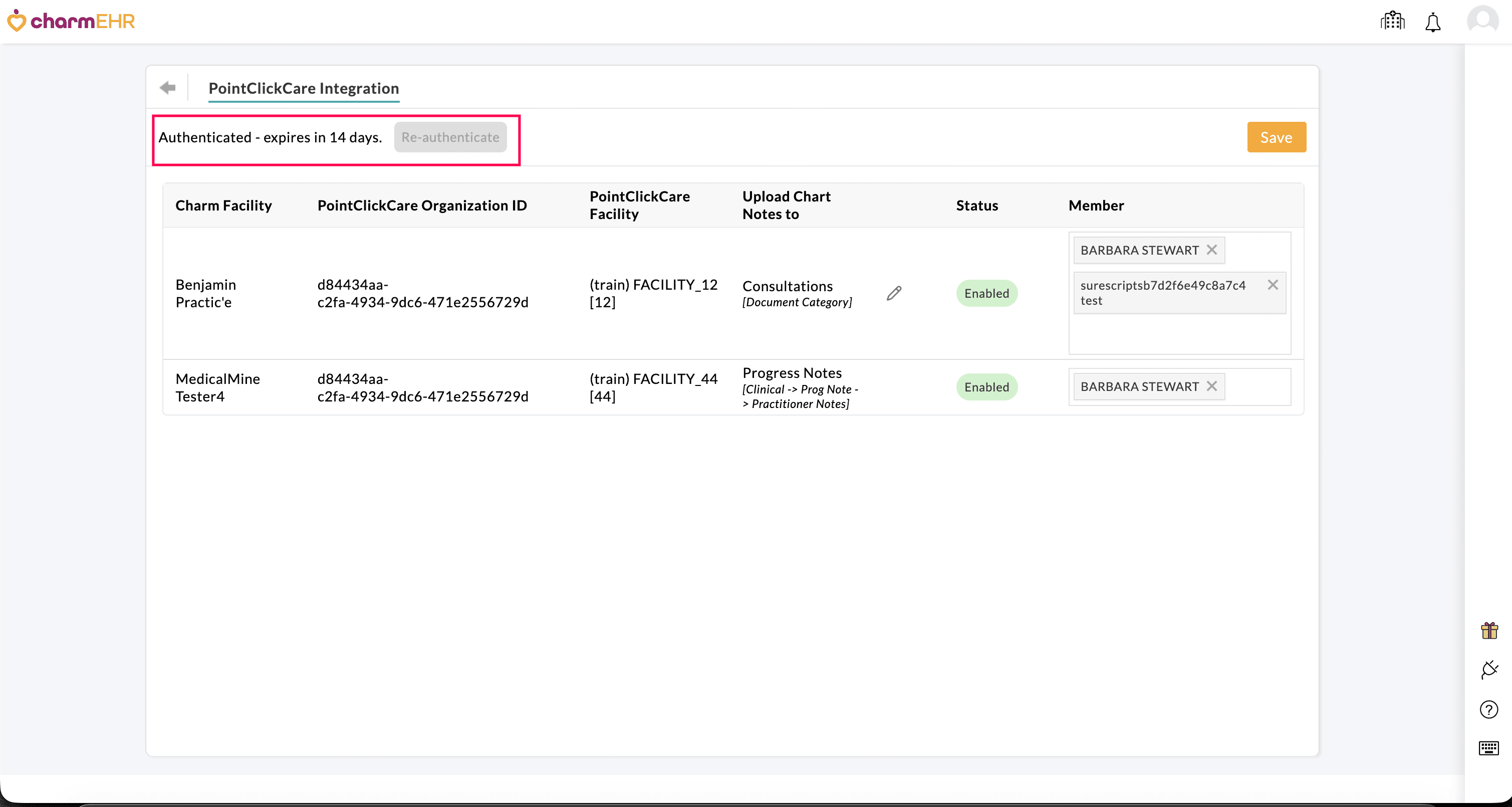Remove BARBARA STEWART from Benjamin Practic'e row
The image size is (1512, 807).
click(x=1211, y=250)
